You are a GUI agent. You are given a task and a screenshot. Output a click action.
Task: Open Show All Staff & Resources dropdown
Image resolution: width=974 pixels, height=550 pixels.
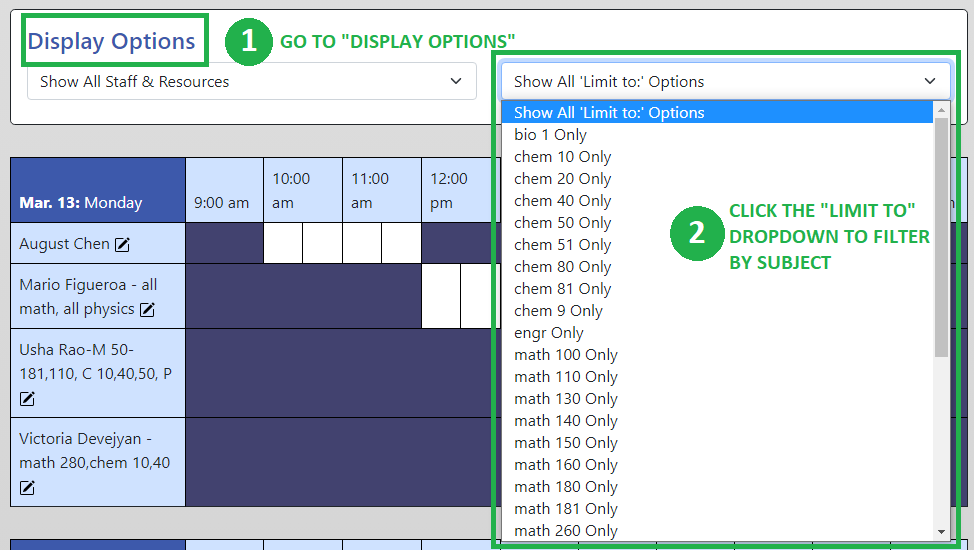coord(252,81)
